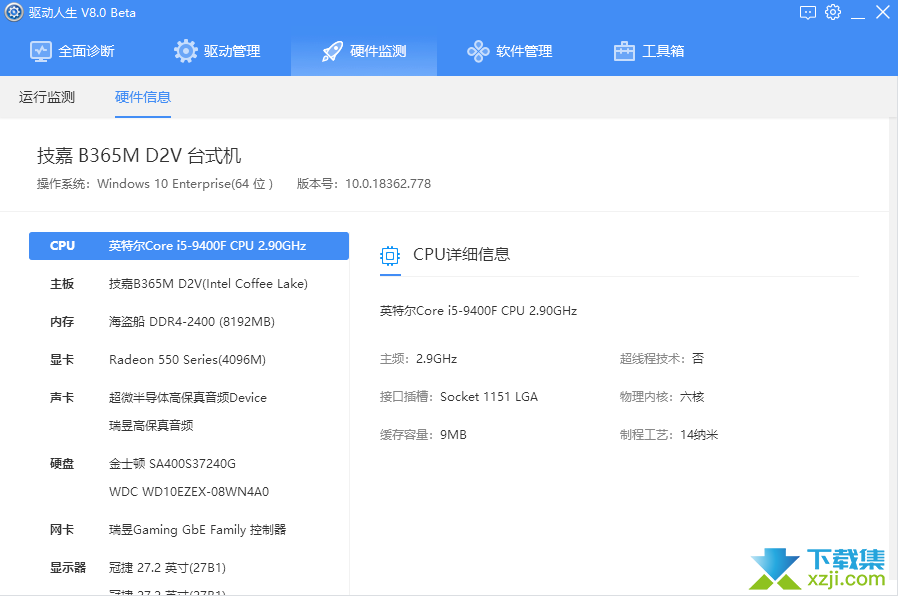The width and height of the screenshot is (898, 599).
Task: Click the CPU详细信息 heading
Action: coord(462,255)
